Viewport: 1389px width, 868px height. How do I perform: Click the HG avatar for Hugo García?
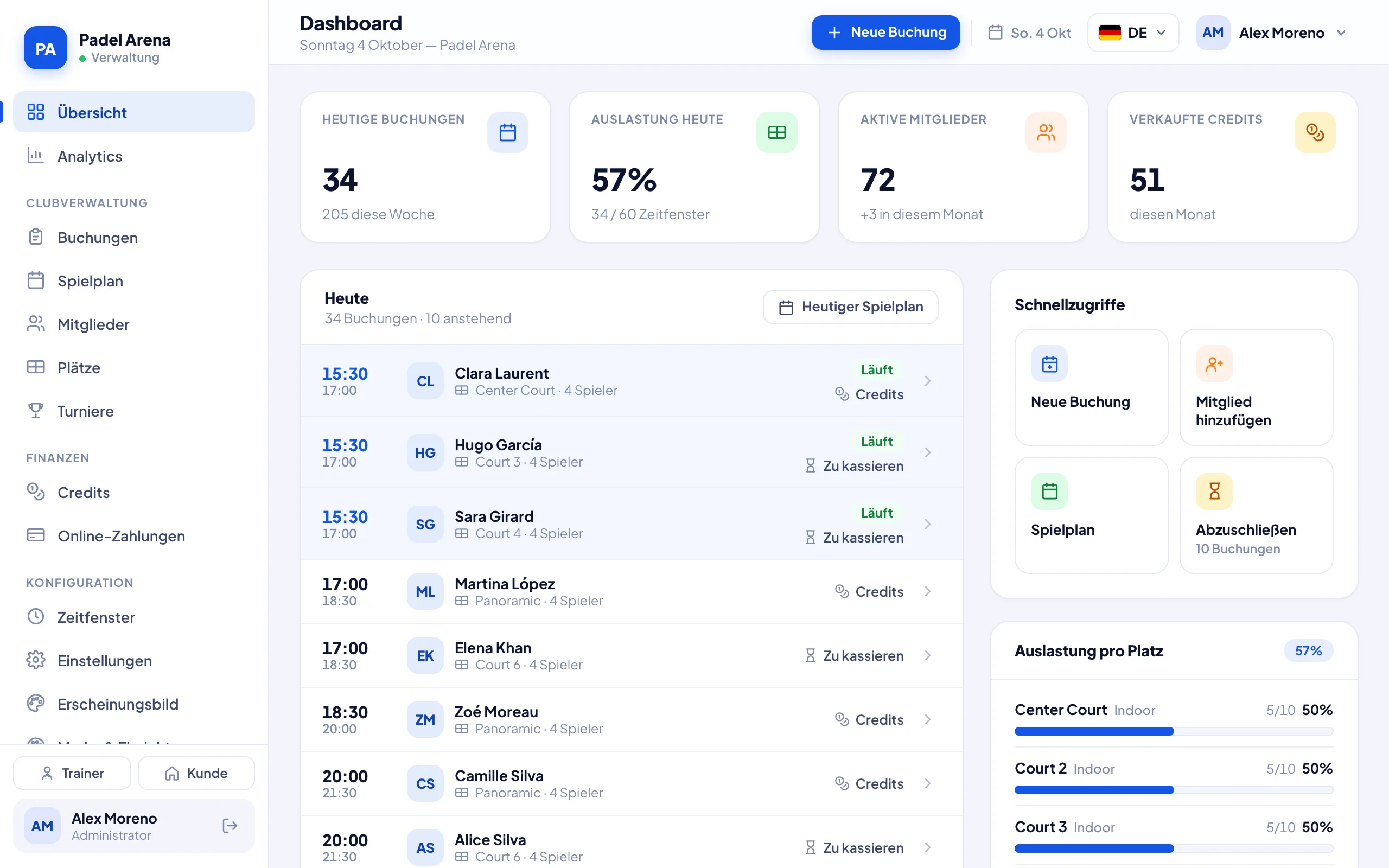(x=425, y=453)
